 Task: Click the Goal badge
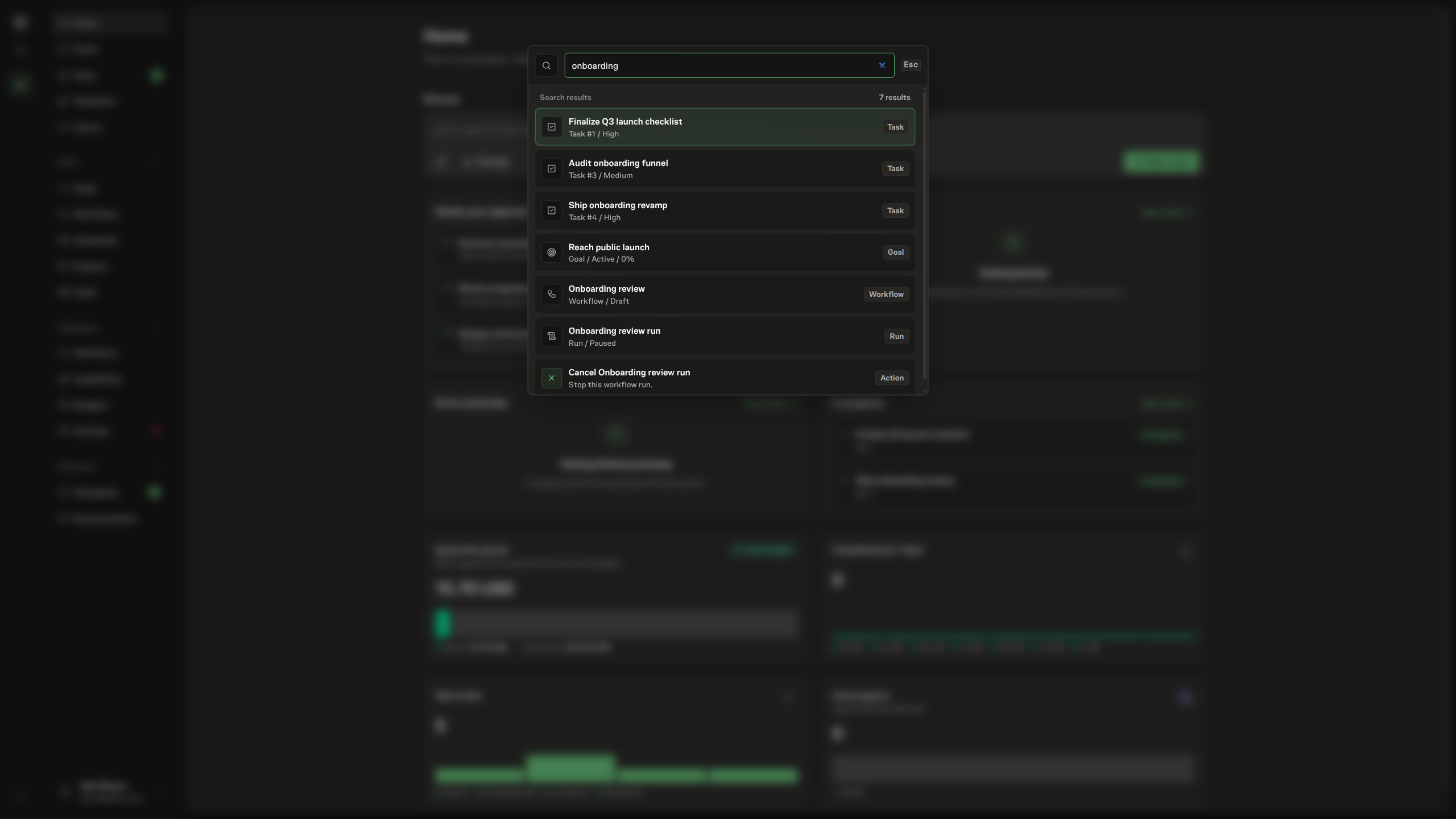tap(895, 253)
